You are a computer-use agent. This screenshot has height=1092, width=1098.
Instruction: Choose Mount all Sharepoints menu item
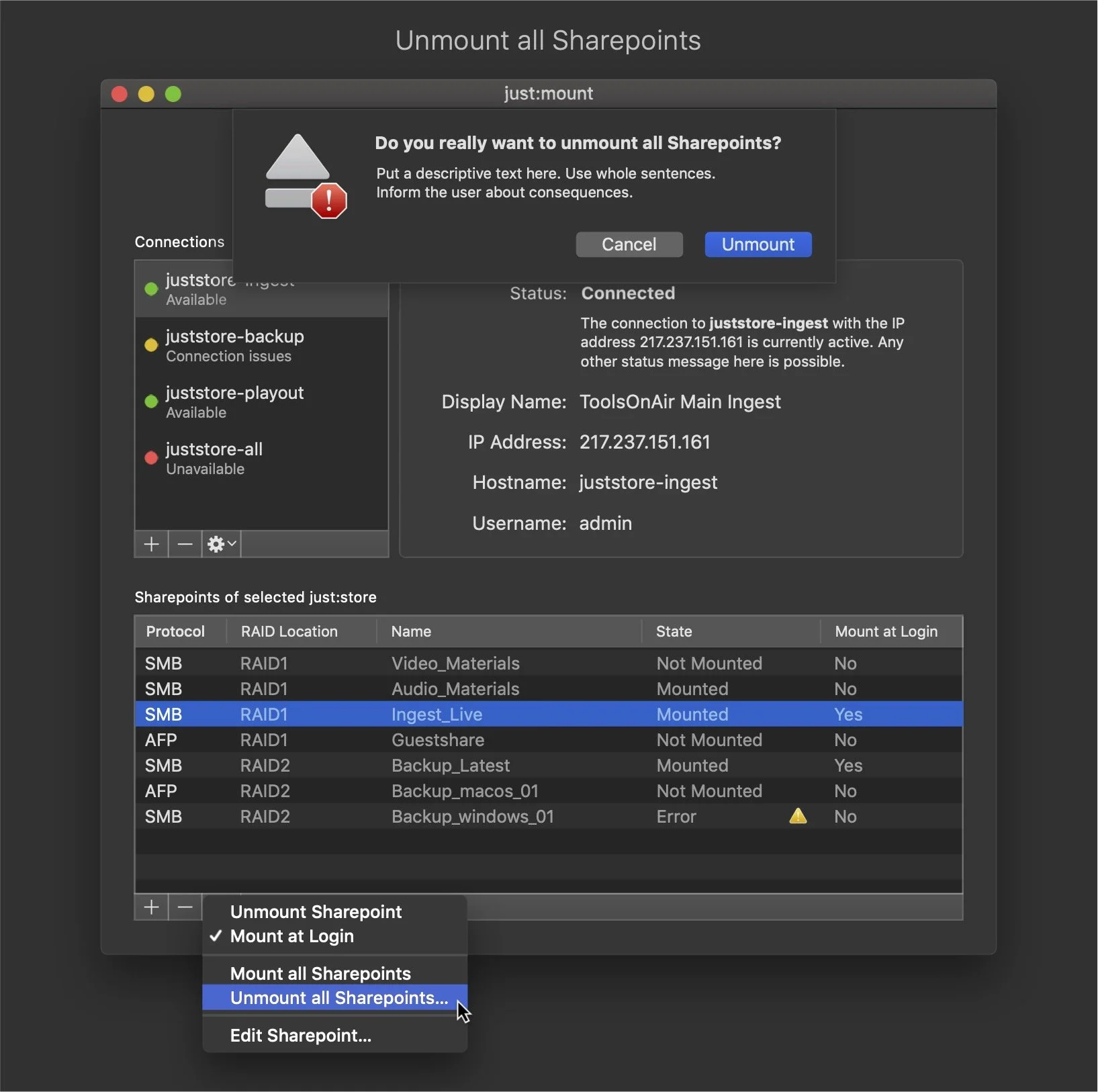tap(334, 973)
